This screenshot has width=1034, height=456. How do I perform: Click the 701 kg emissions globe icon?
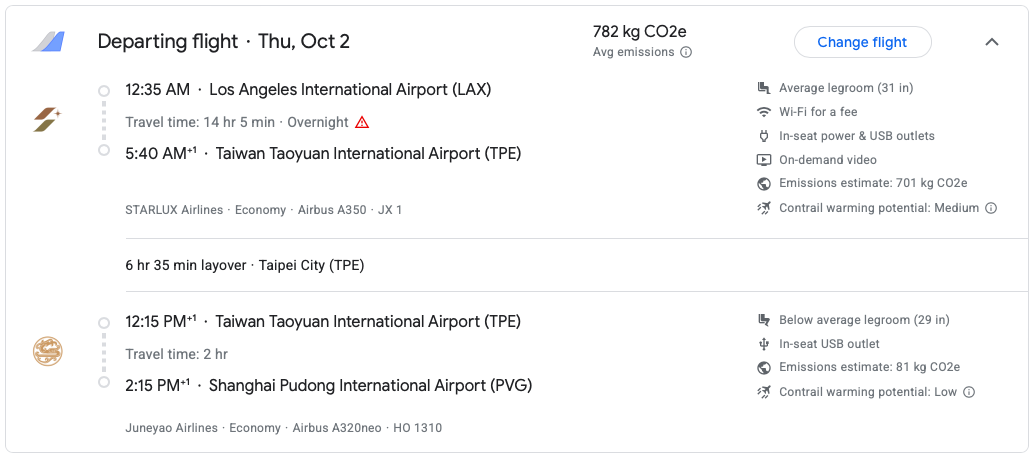[764, 184]
